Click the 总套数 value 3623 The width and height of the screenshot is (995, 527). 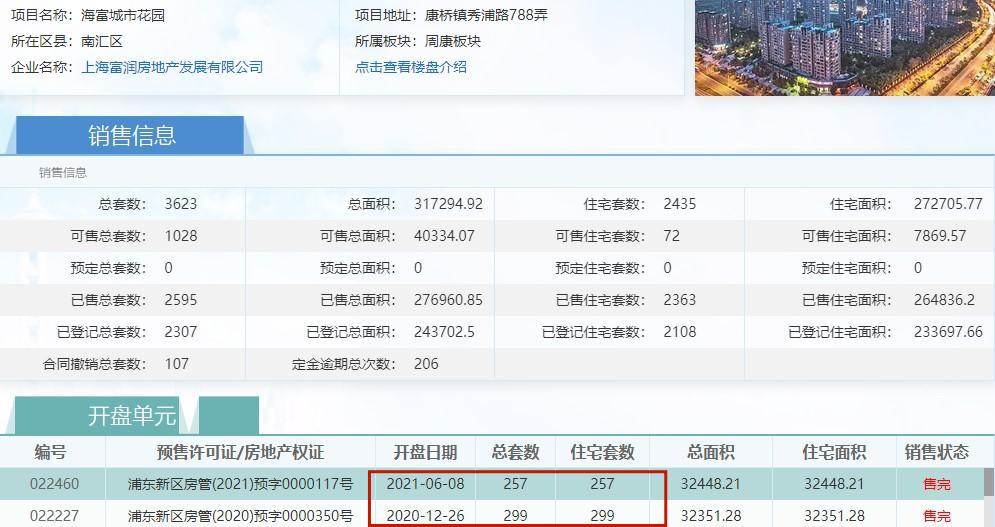tap(181, 204)
